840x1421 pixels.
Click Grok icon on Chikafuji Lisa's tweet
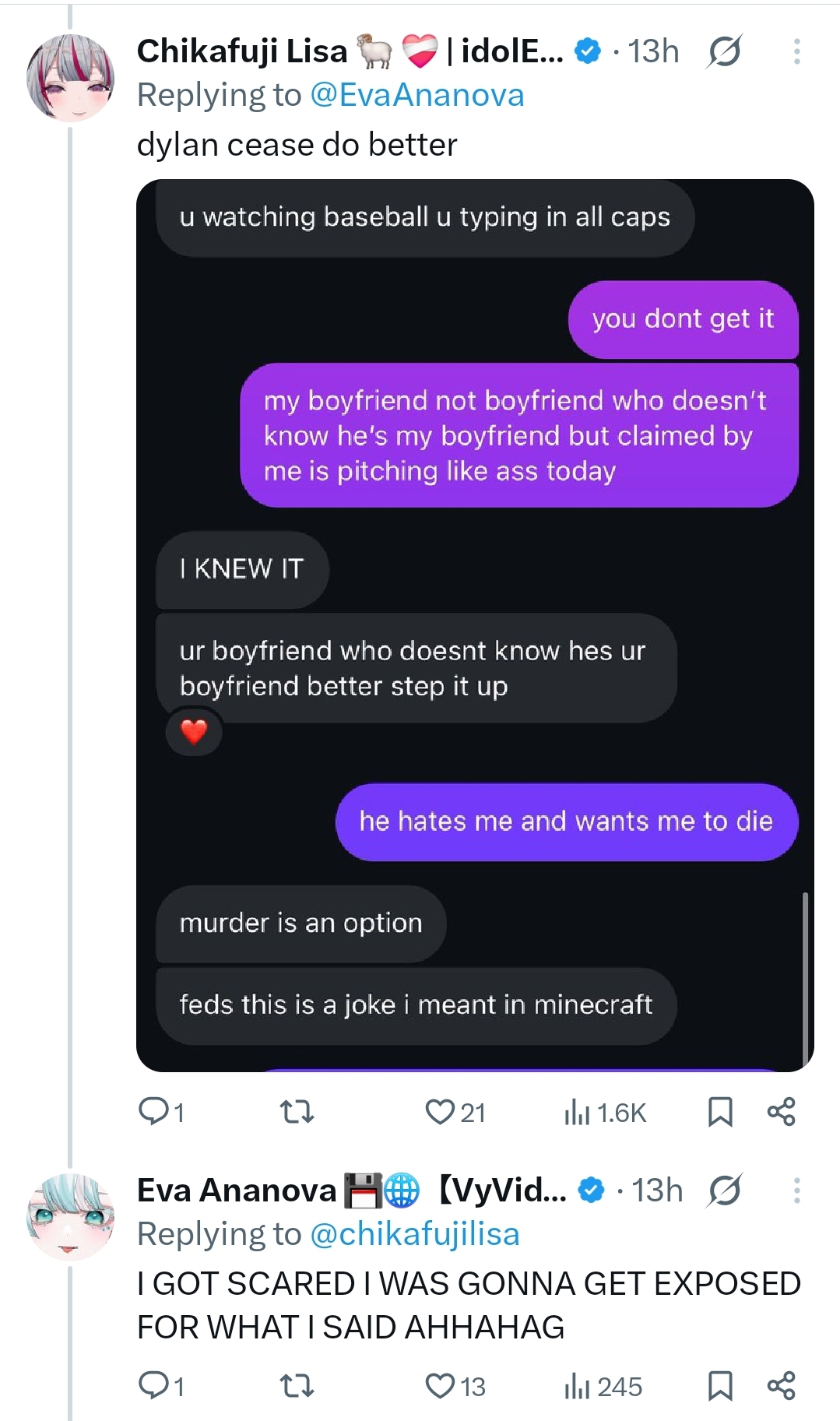[x=724, y=51]
